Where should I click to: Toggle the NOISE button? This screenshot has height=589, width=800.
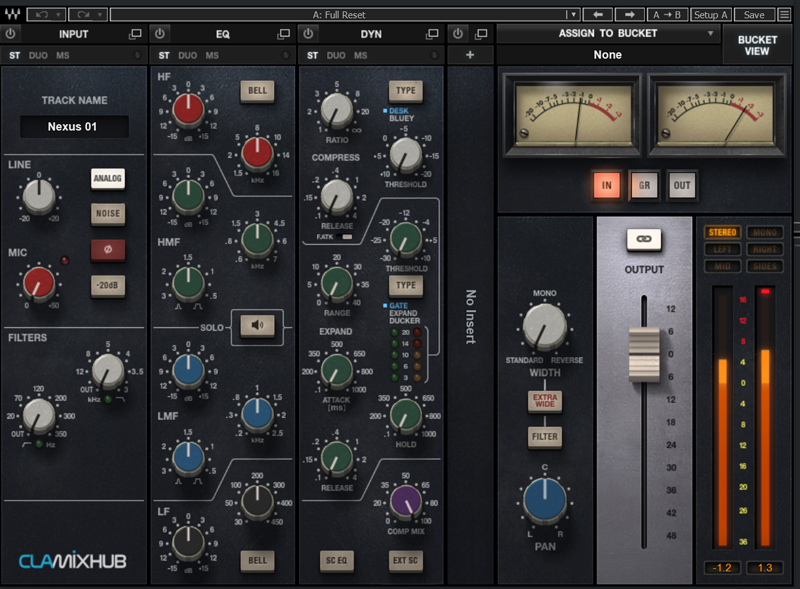(x=108, y=213)
